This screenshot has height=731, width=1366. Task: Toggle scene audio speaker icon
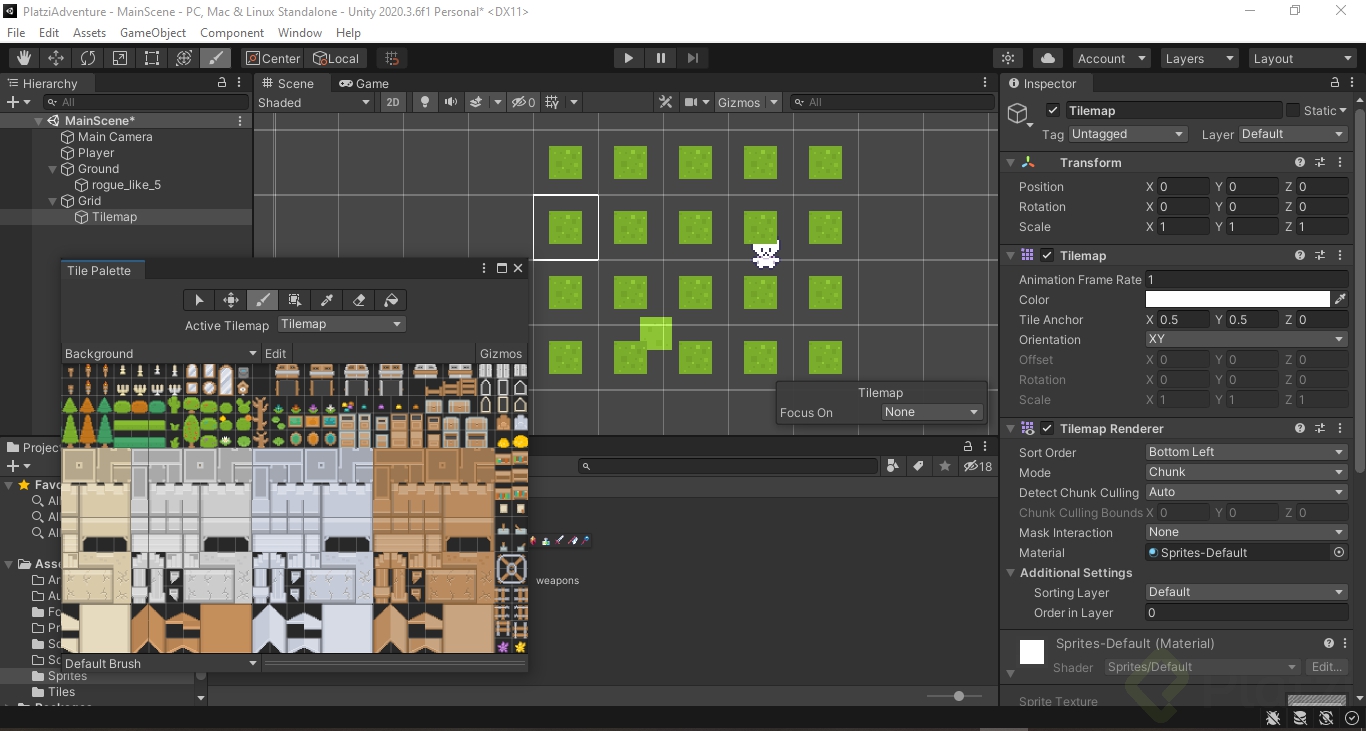[451, 102]
